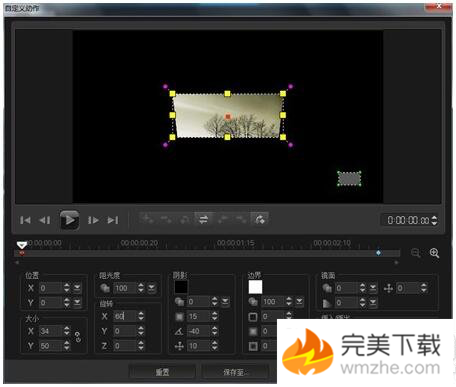The image size is (456, 387).
Task: Click the Size Y value field
Action: coord(51,346)
